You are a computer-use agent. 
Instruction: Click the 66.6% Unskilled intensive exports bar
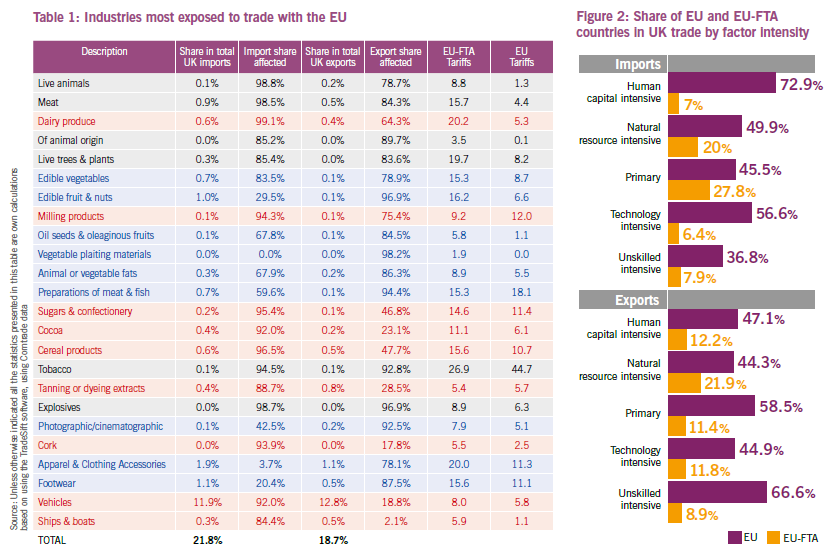tap(716, 492)
